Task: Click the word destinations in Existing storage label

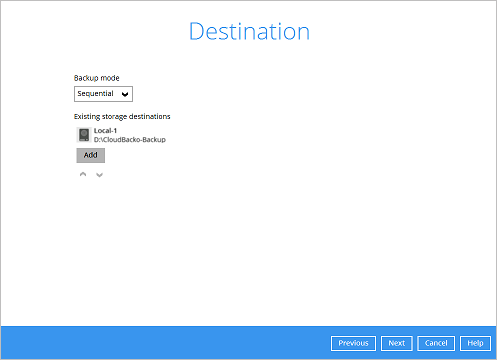Action: (x=150, y=117)
